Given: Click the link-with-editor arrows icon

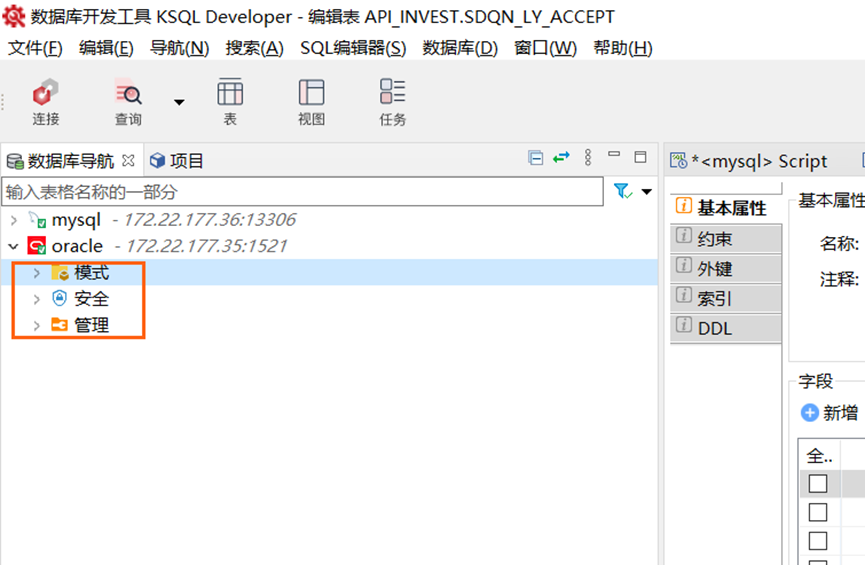Looking at the screenshot, I should (561, 158).
